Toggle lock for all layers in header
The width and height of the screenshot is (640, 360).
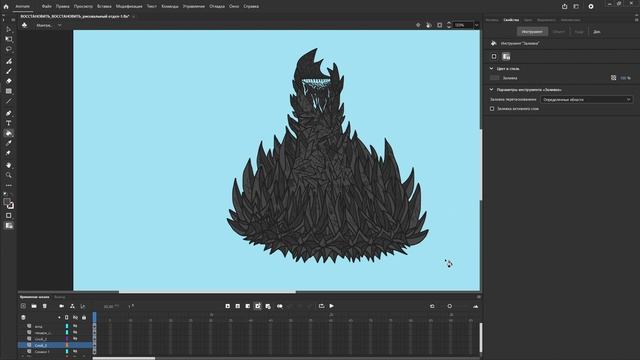click(x=84, y=317)
